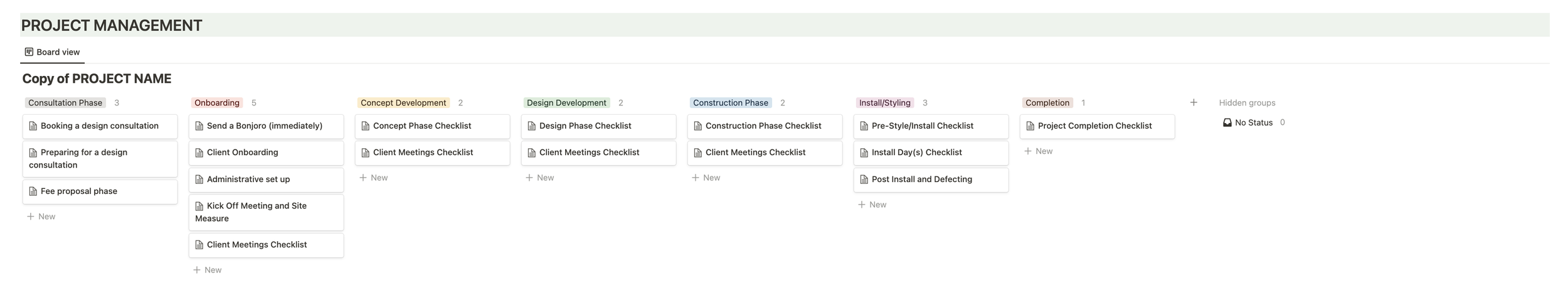Open Send a Bonjoro (immediately) card

coord(266,126)
